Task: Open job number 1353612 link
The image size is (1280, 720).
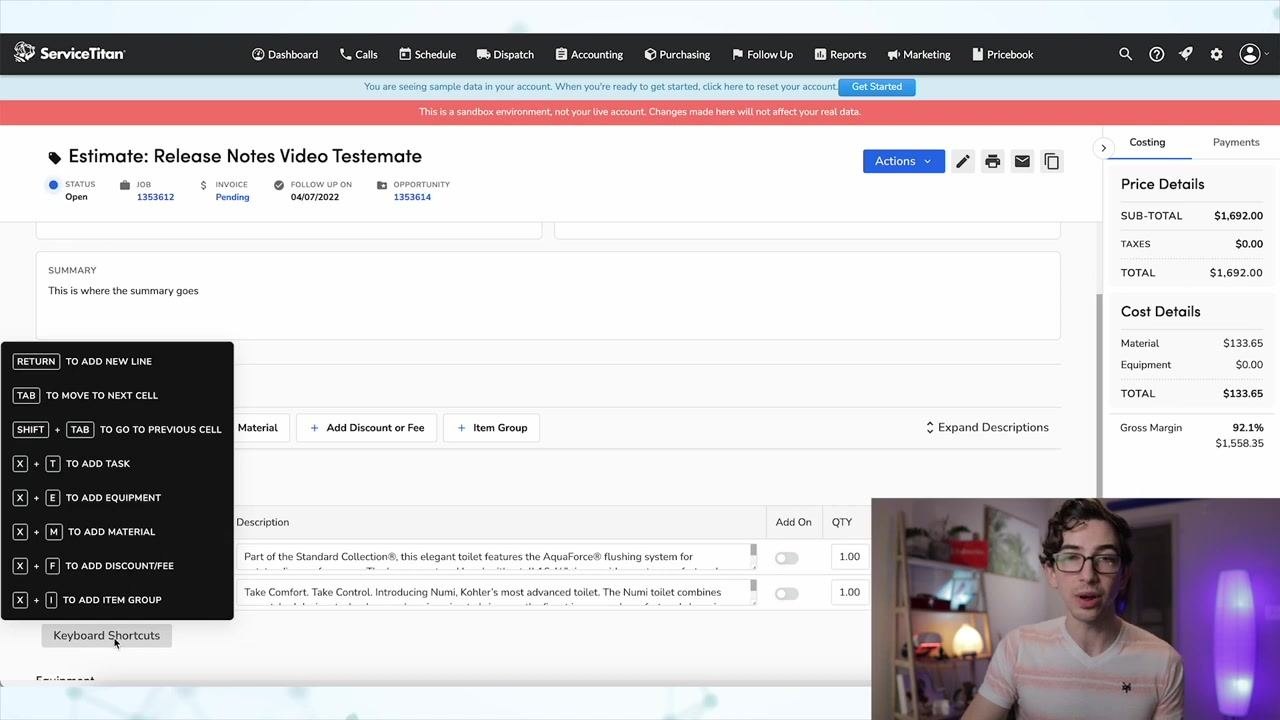Action: (x=155, y=197)
